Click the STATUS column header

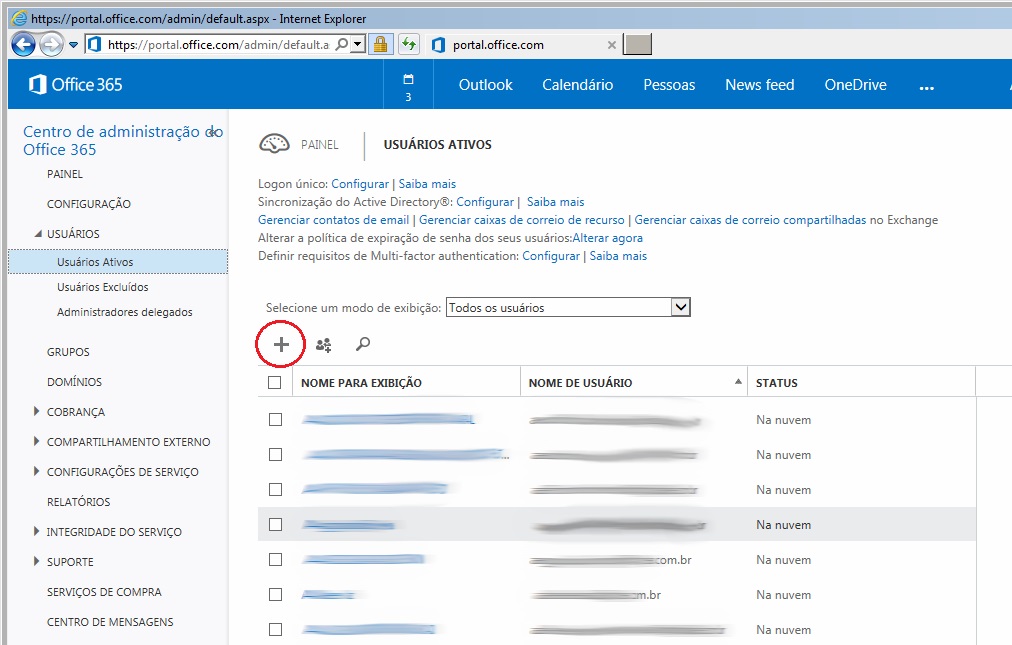tap(776, 383)
